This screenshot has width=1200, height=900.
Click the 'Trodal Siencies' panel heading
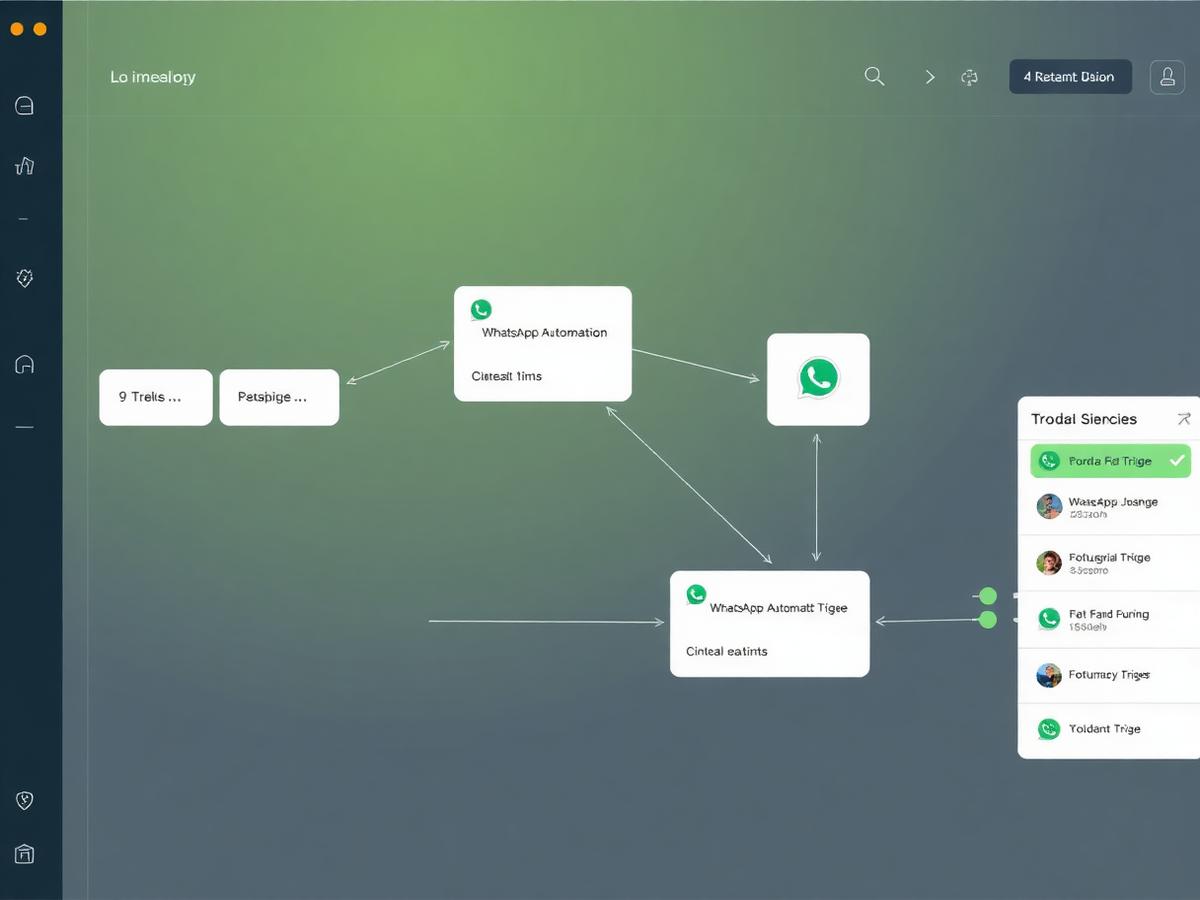1084,419
